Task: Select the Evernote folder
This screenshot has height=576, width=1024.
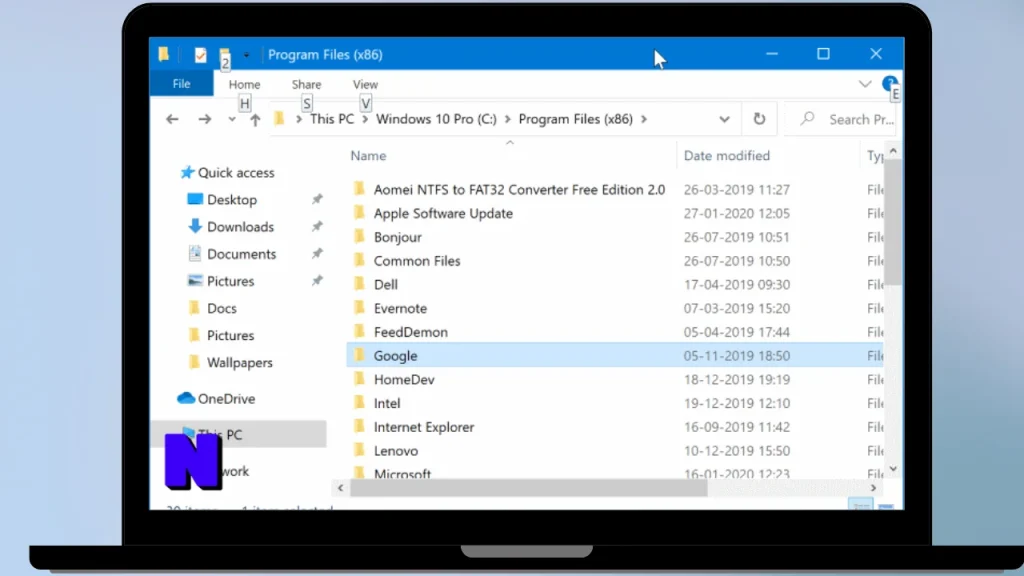Action: click(400, 308)
